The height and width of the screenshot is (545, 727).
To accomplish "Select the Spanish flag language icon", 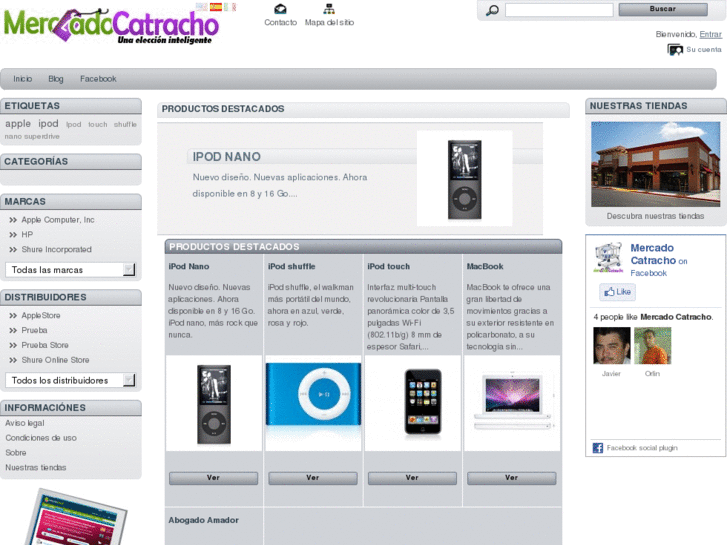I will coord(216,6).
